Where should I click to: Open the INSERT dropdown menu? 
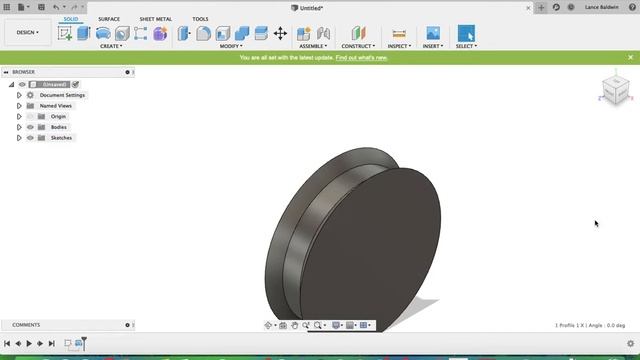tap(433, 46)
